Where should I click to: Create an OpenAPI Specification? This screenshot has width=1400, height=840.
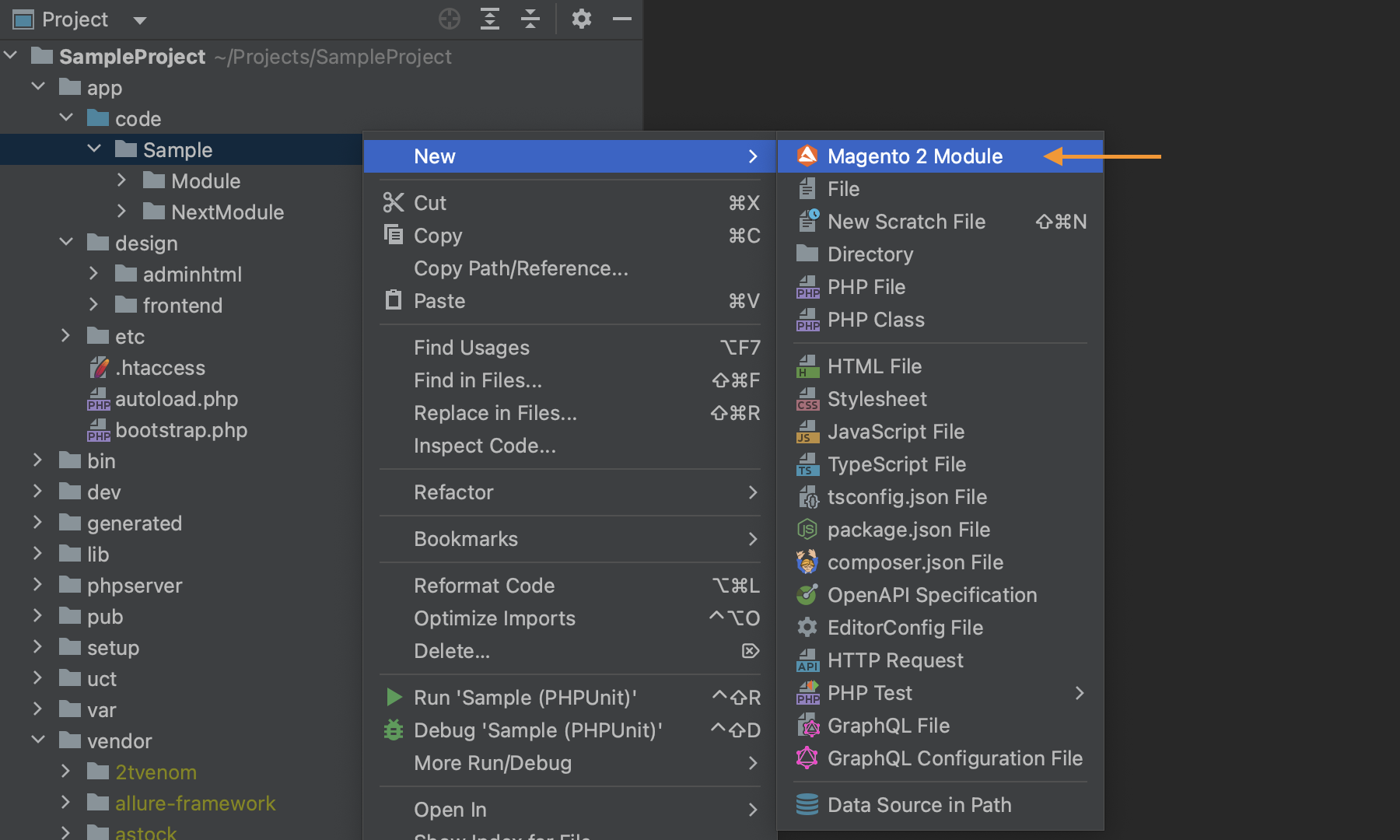pyautogui.click(x=940, y=595)
